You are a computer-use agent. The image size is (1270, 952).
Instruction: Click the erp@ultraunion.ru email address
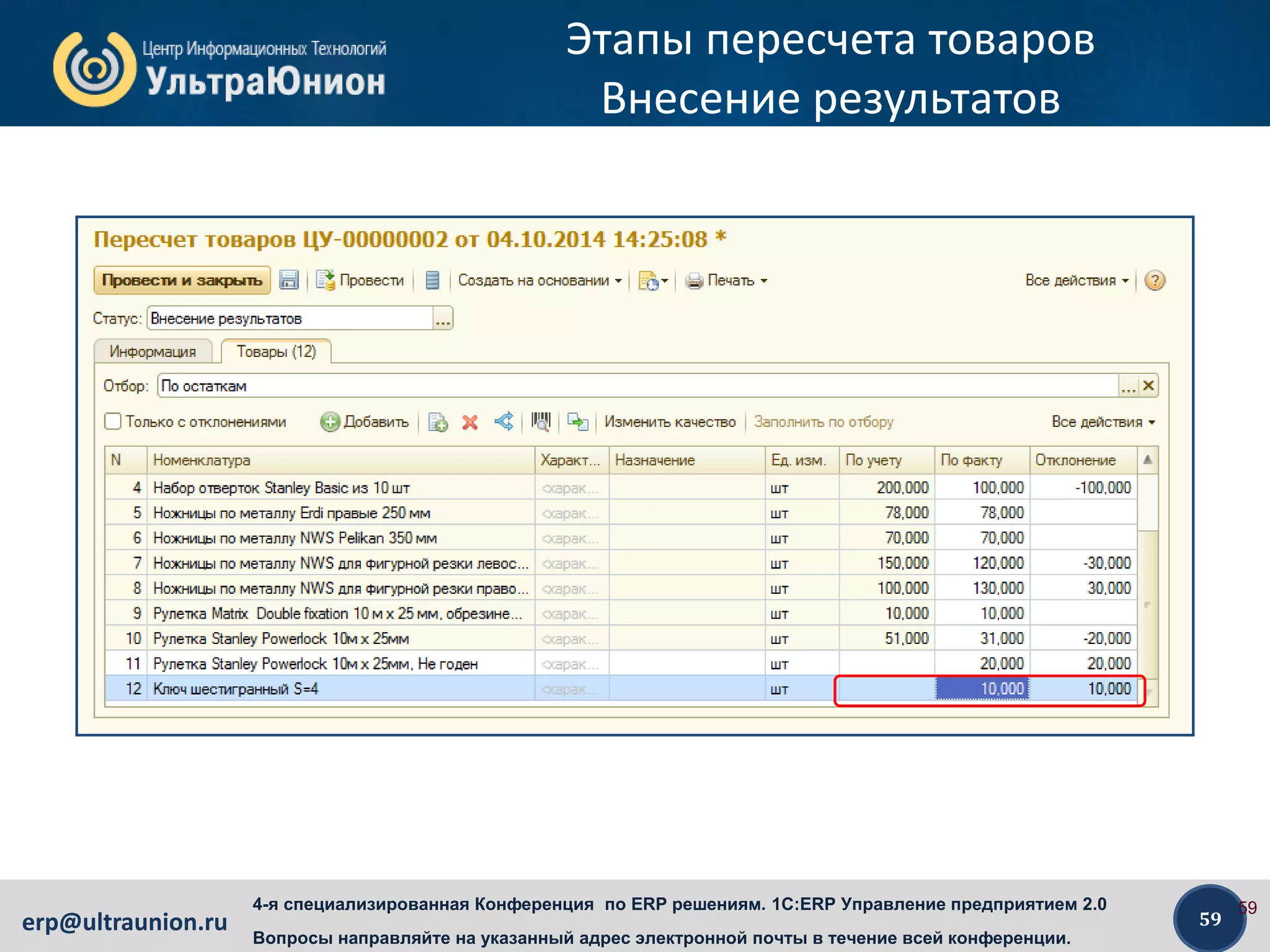(x=125, y=922)
